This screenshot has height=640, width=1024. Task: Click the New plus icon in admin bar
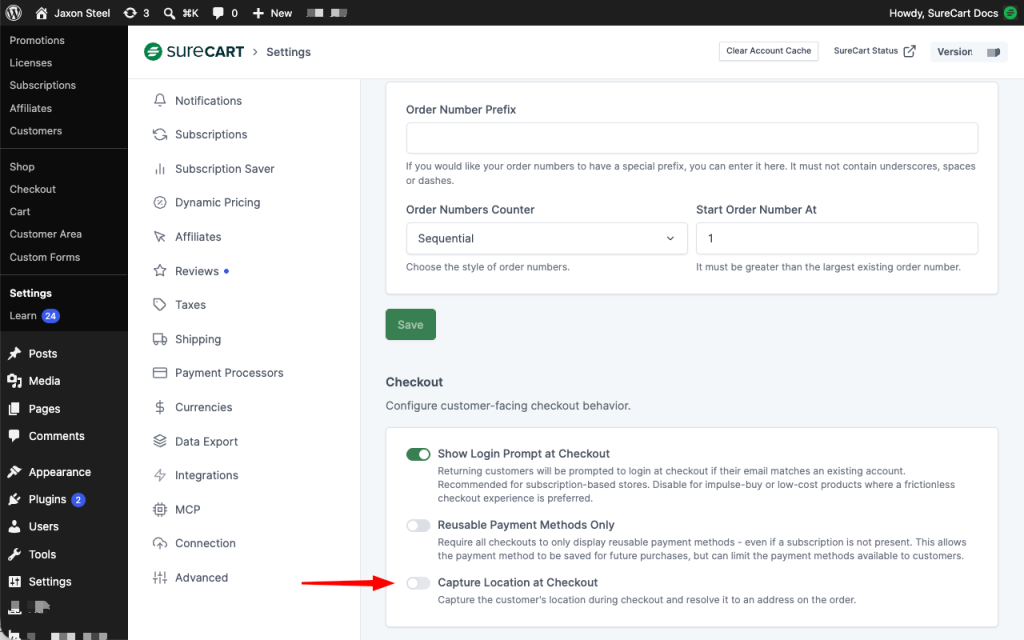[x=258, y=13]
